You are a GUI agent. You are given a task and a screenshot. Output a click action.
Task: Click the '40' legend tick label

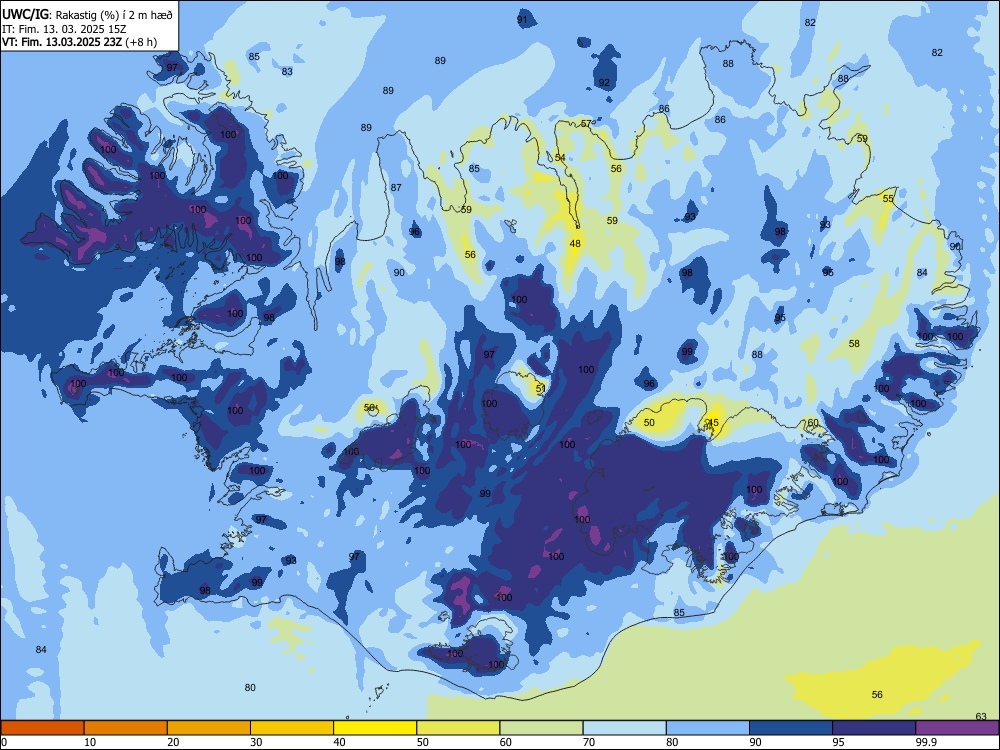tap(340, 742)
